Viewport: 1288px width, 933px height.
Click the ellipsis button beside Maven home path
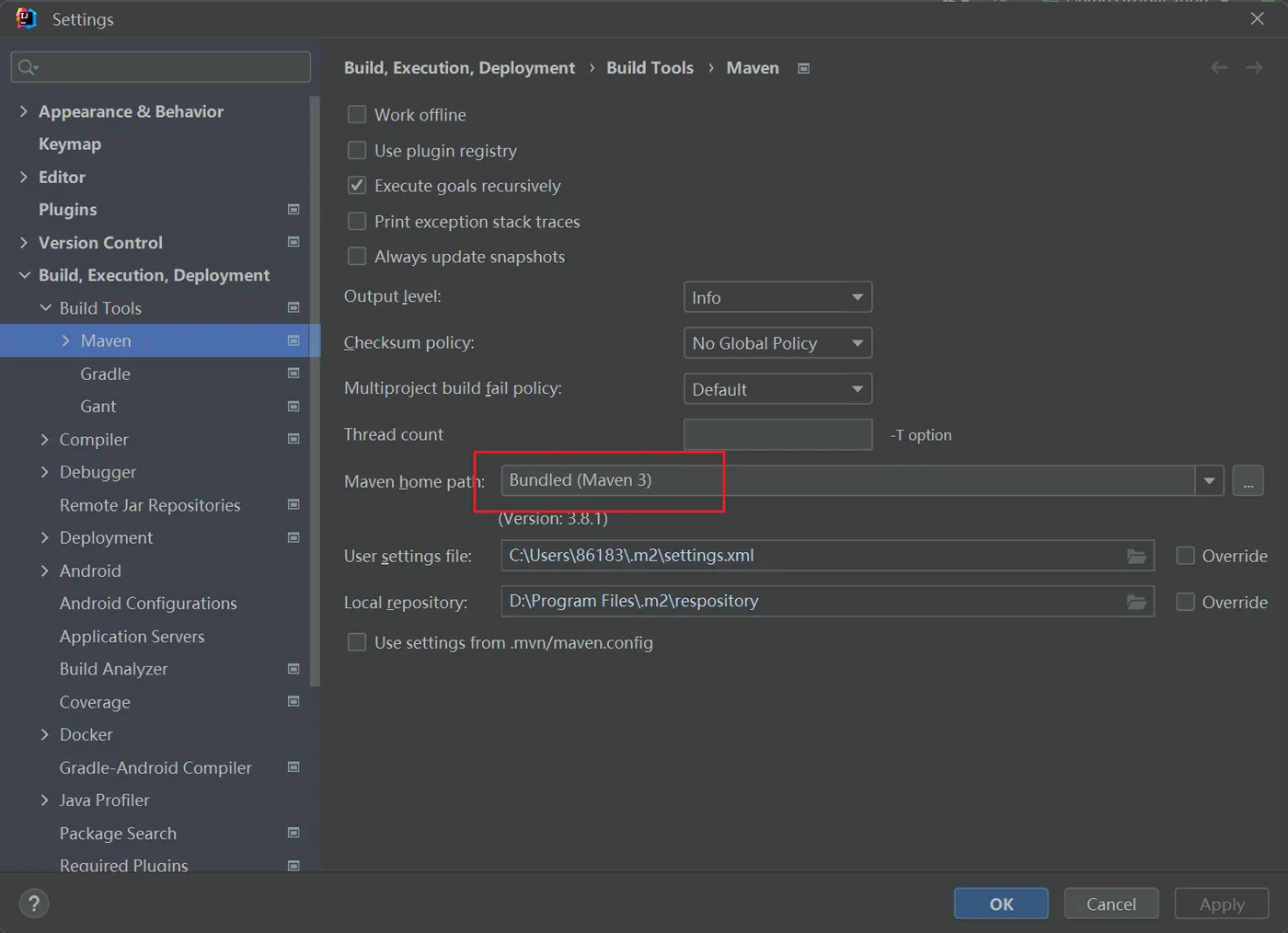pyautogui.click(x=1248, y=481)
